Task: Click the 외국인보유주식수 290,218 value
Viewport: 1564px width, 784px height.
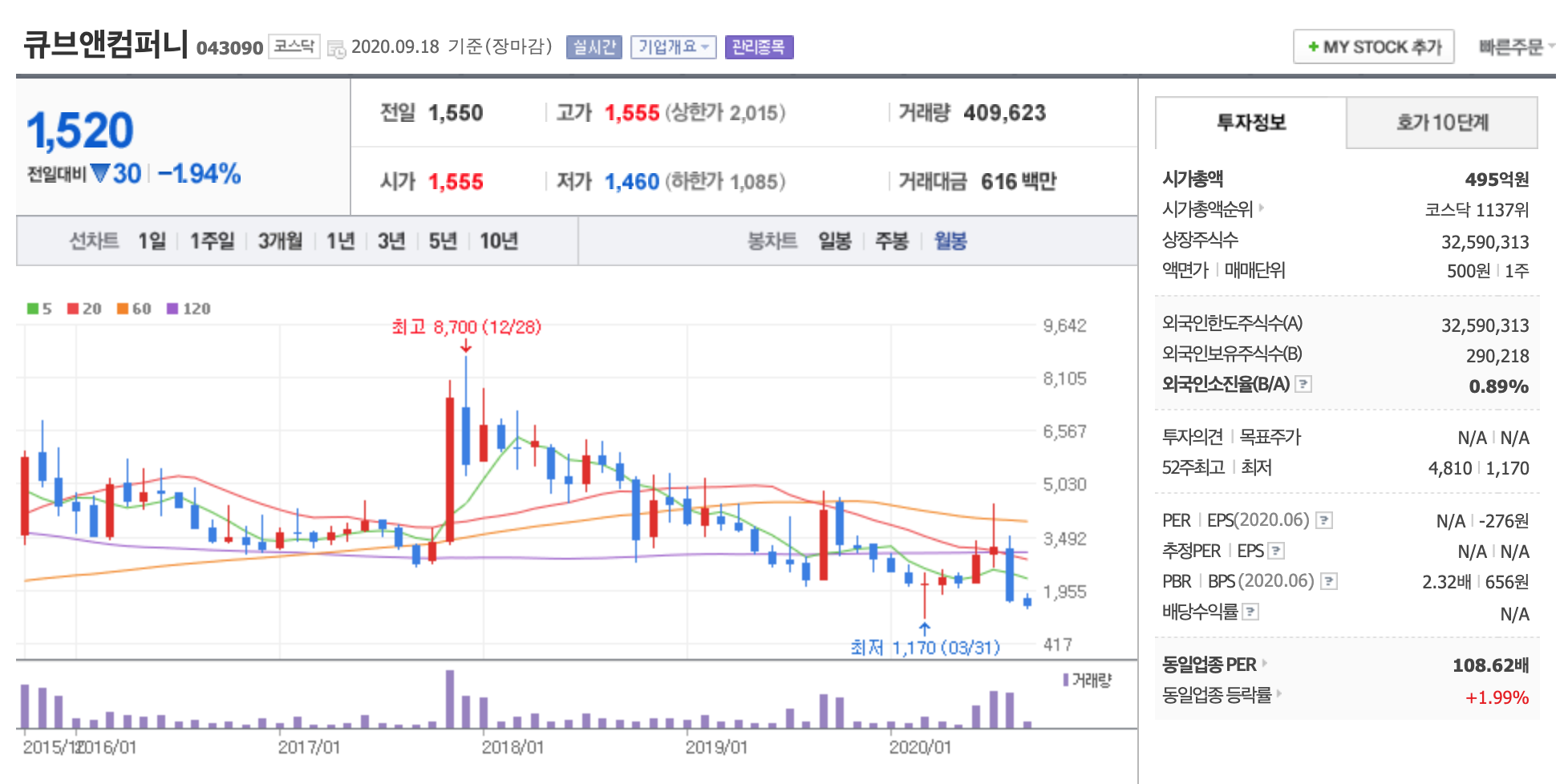Action: pyautogui.click(x=1497, y=356)
